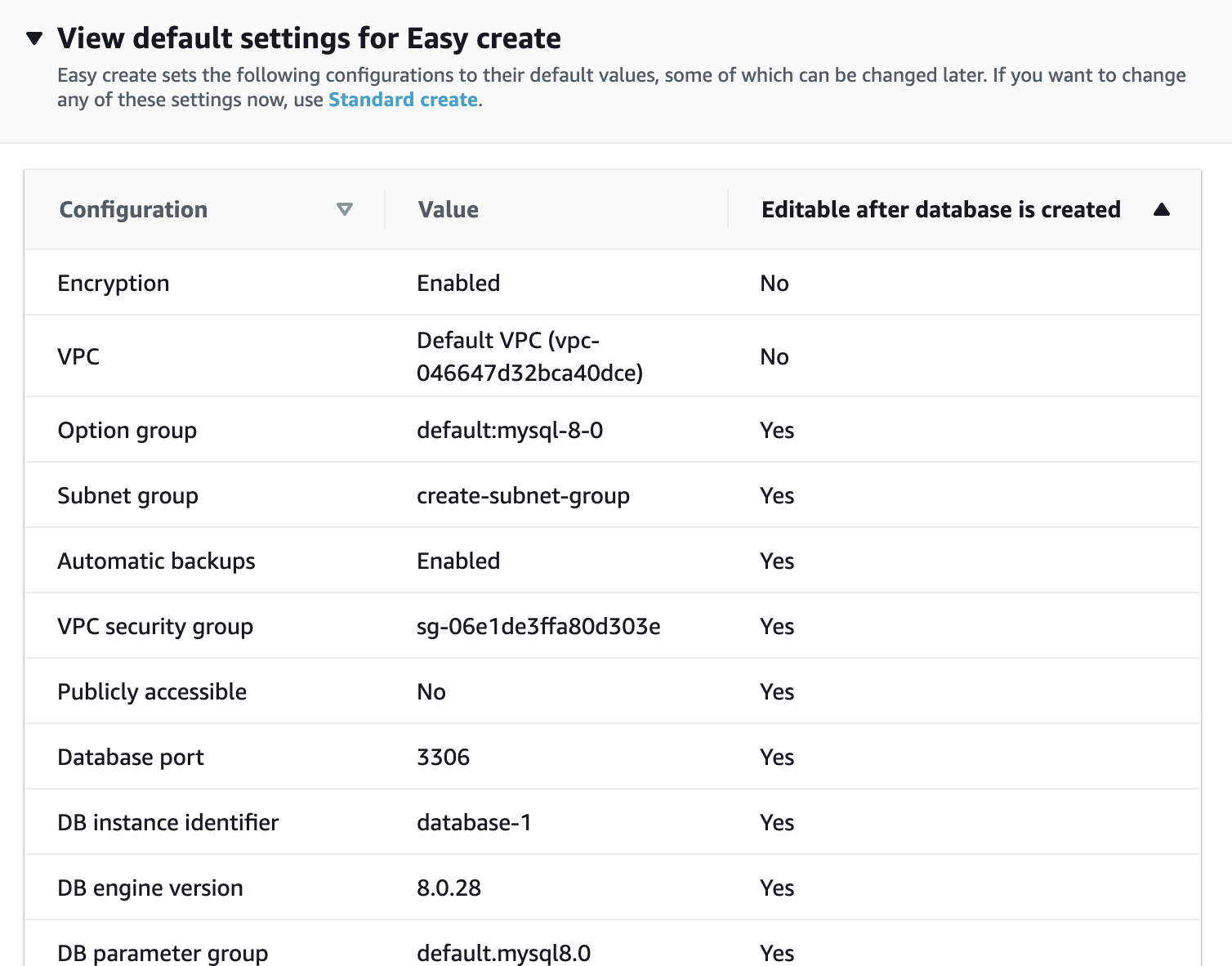Click the default:mysql-8-0 value

510,430
